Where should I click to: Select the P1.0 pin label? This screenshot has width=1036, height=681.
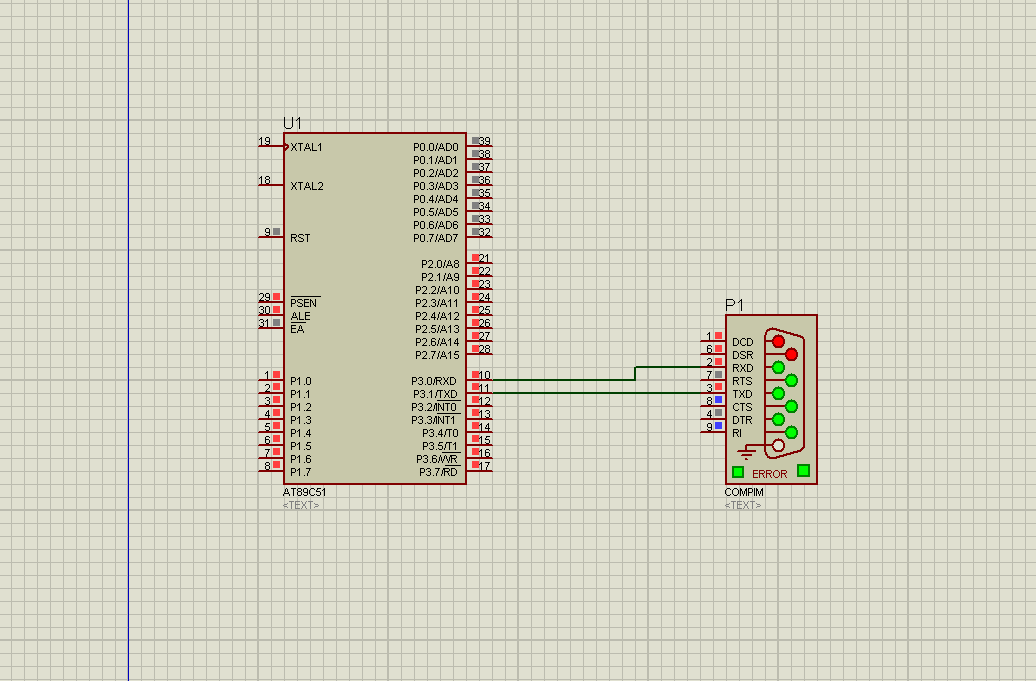[x=301, y=381]
